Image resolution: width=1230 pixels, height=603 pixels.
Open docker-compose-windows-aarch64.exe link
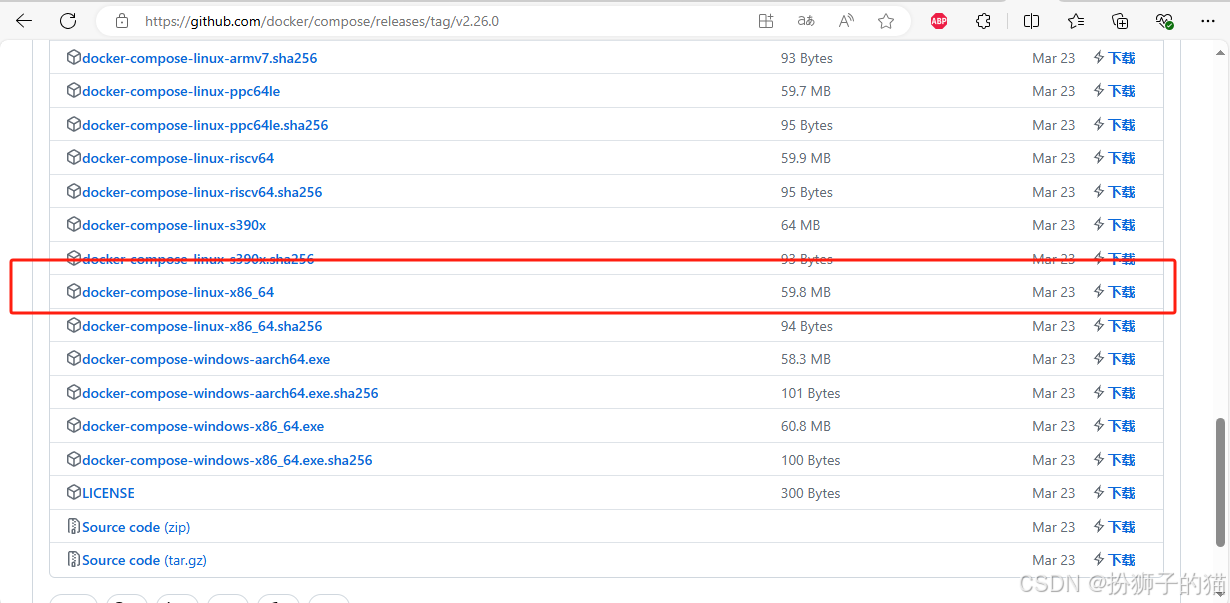pyautogui.click(x=206, y=359)
